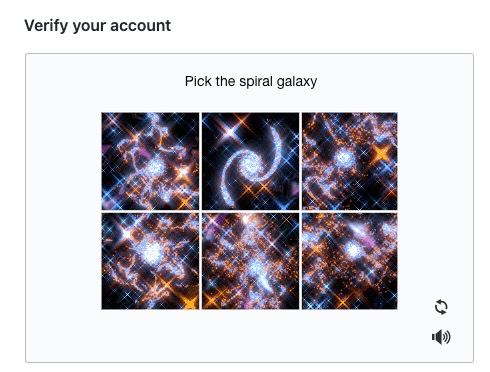Select the middle image tile in top row
Viewport: 490px width, 372px height.
point(250,161)
